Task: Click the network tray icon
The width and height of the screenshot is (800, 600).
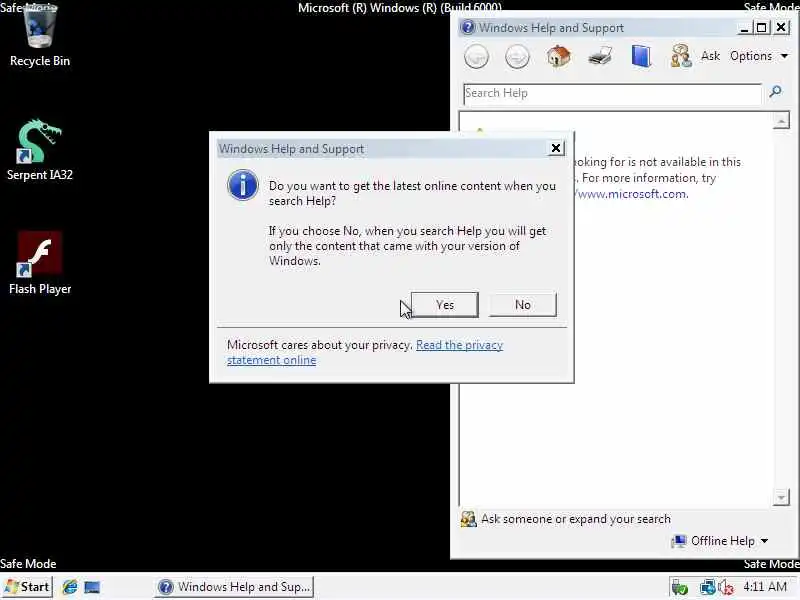Action: point(707,588)
